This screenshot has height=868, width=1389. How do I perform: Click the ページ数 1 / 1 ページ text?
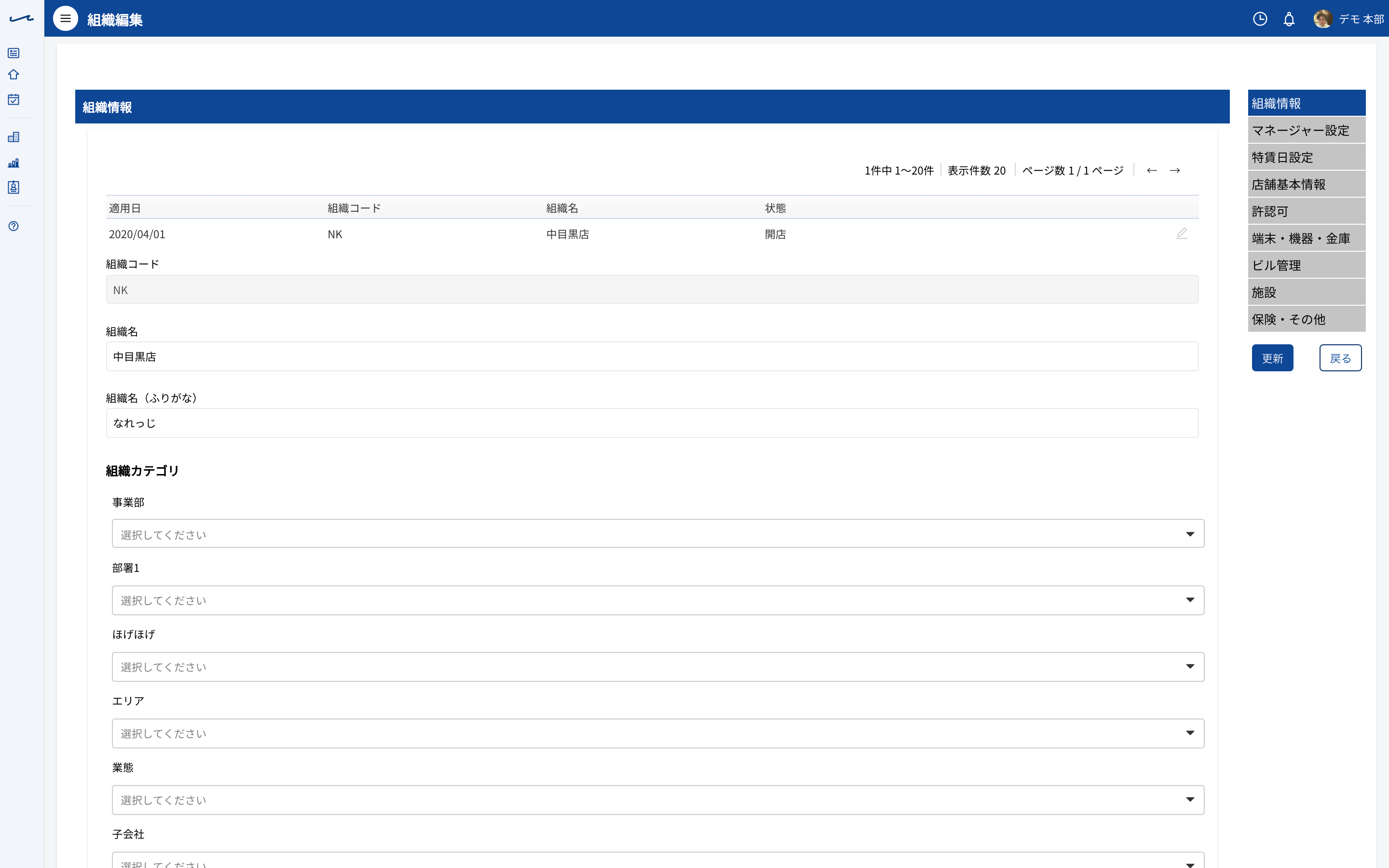pyautogui.click(x=1073, y=171)
